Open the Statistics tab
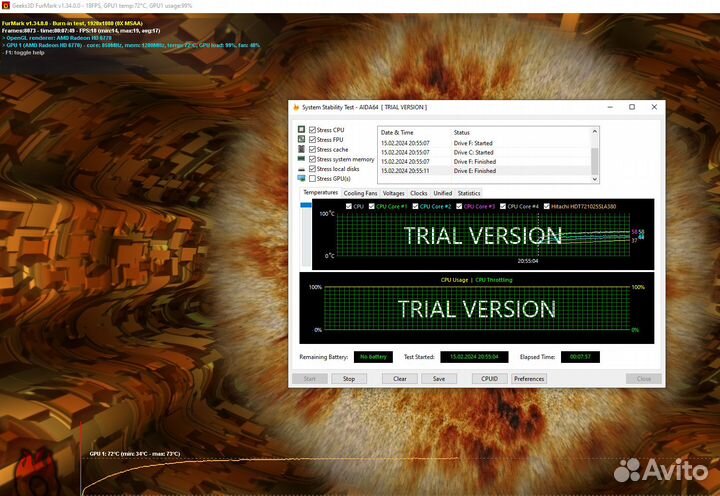Viewport: 720px width, 496px height. tap(469, 193)
